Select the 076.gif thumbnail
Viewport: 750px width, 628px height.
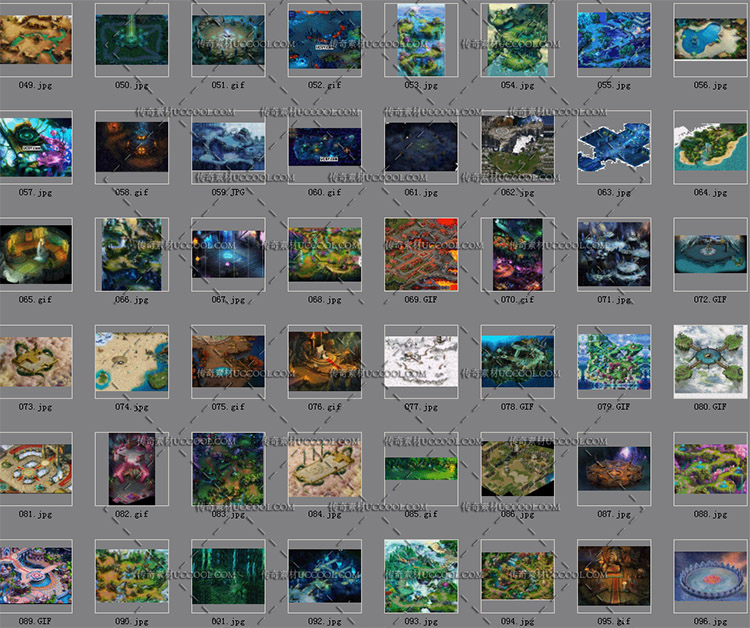[325, 362]
